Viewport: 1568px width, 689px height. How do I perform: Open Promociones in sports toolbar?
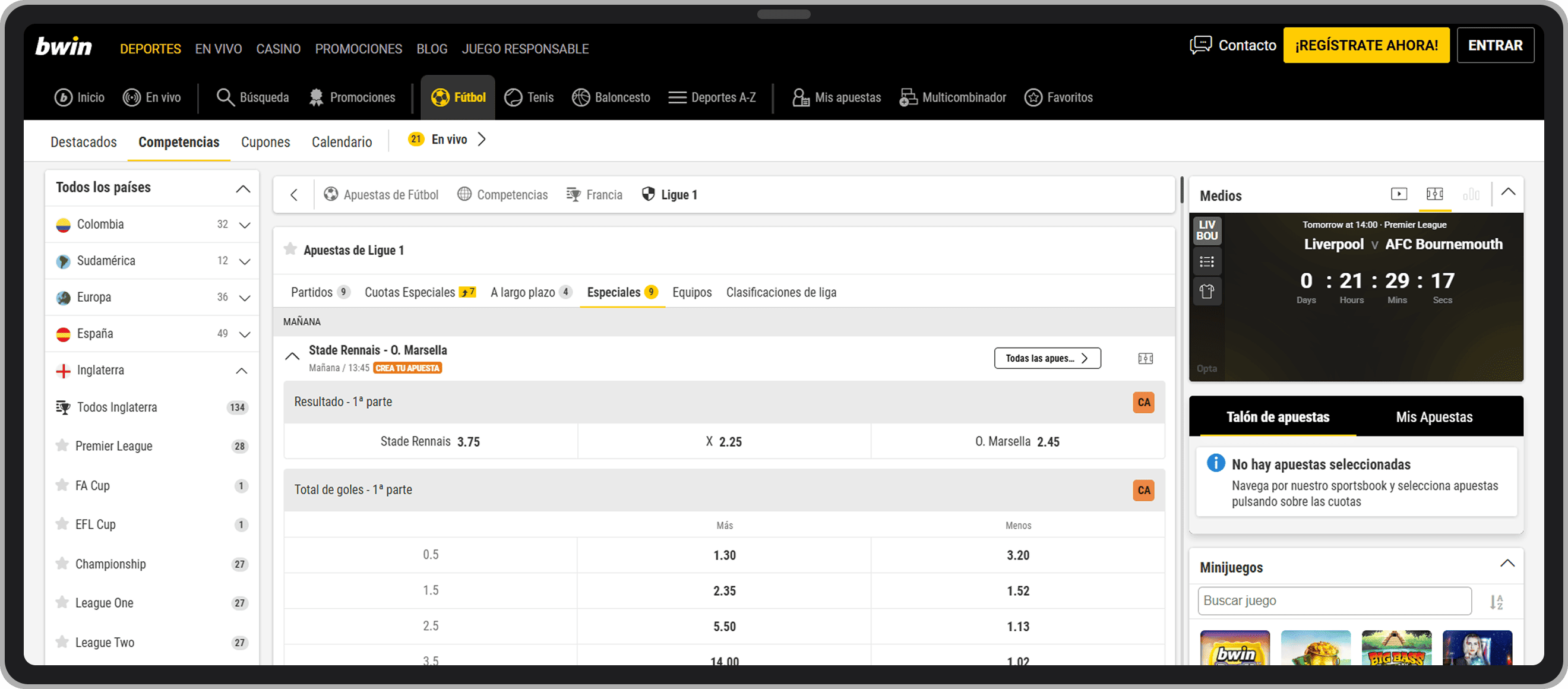[x=352, y=97]
